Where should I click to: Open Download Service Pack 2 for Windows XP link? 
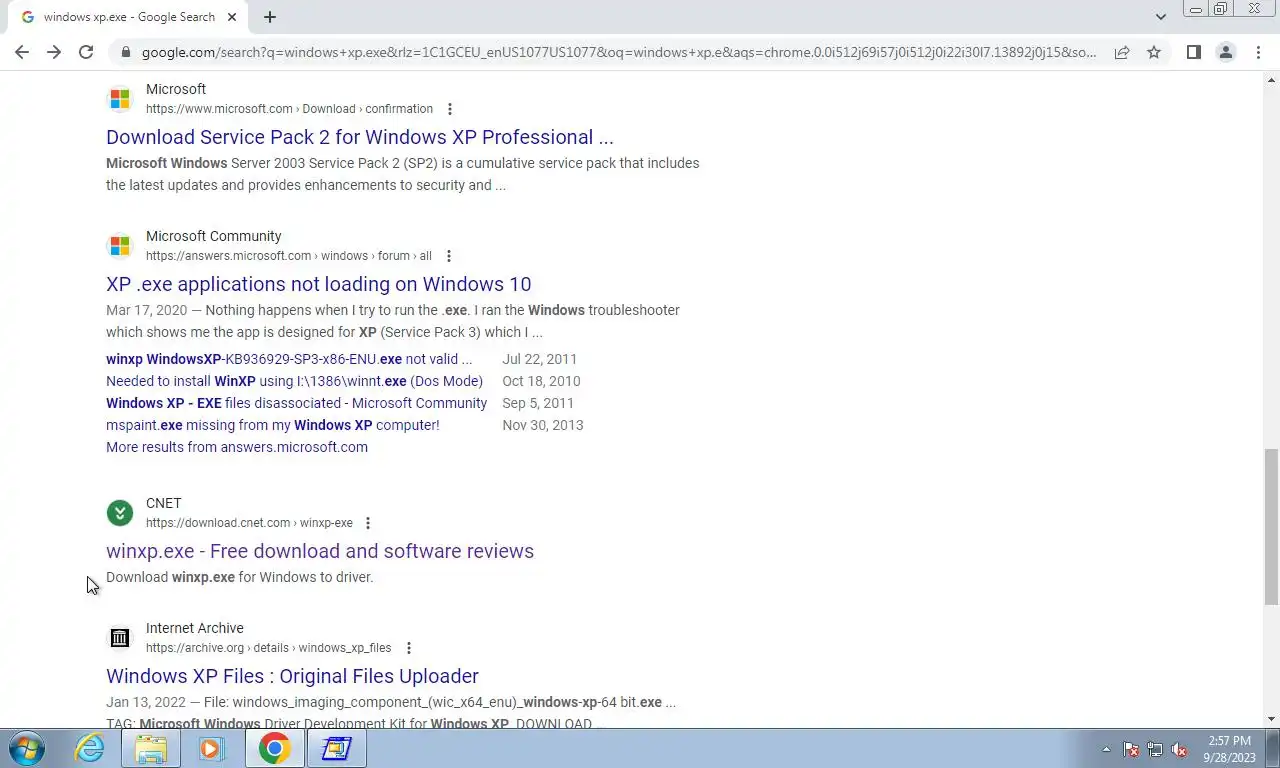(360, 137)
